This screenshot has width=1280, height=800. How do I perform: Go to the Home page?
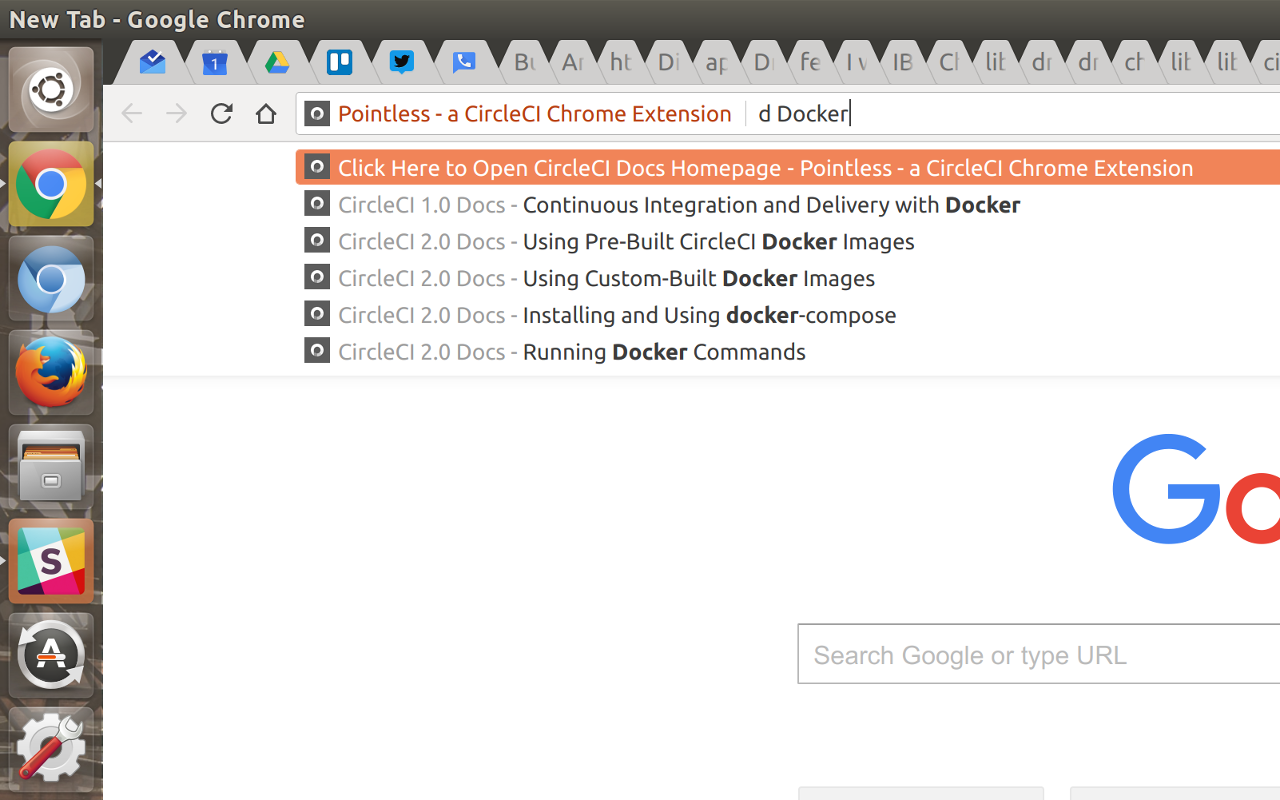click(x=266, y=114)
